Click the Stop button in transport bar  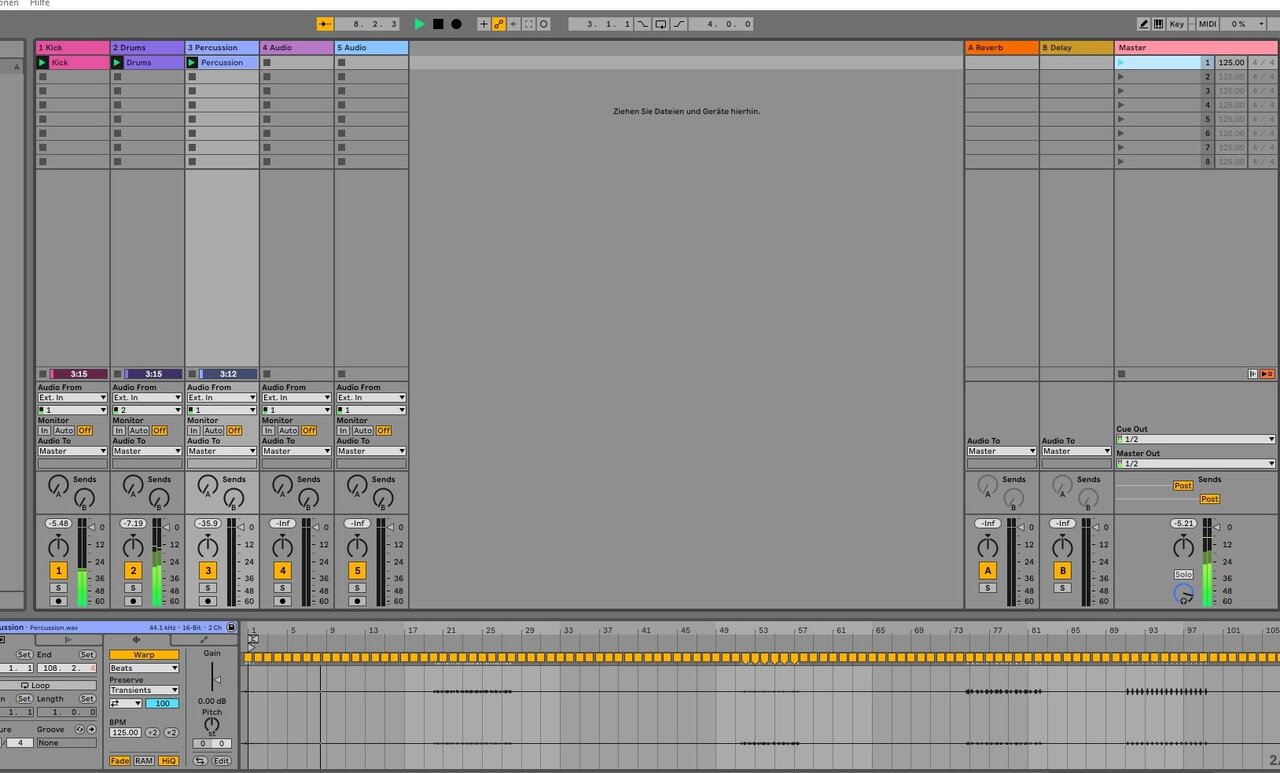click(438, 24)
